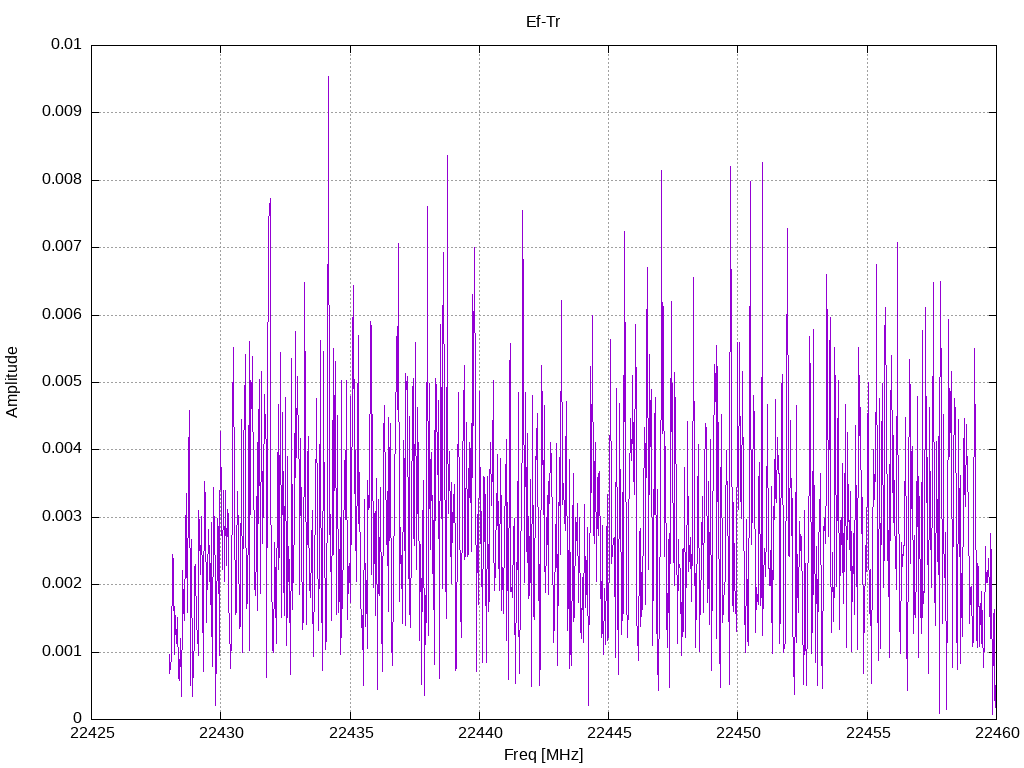This screenshot has height=768, width=1024.
Task: Select y-axis tick value 0.009
Action: pyautogui.click(x=62, y=111)
